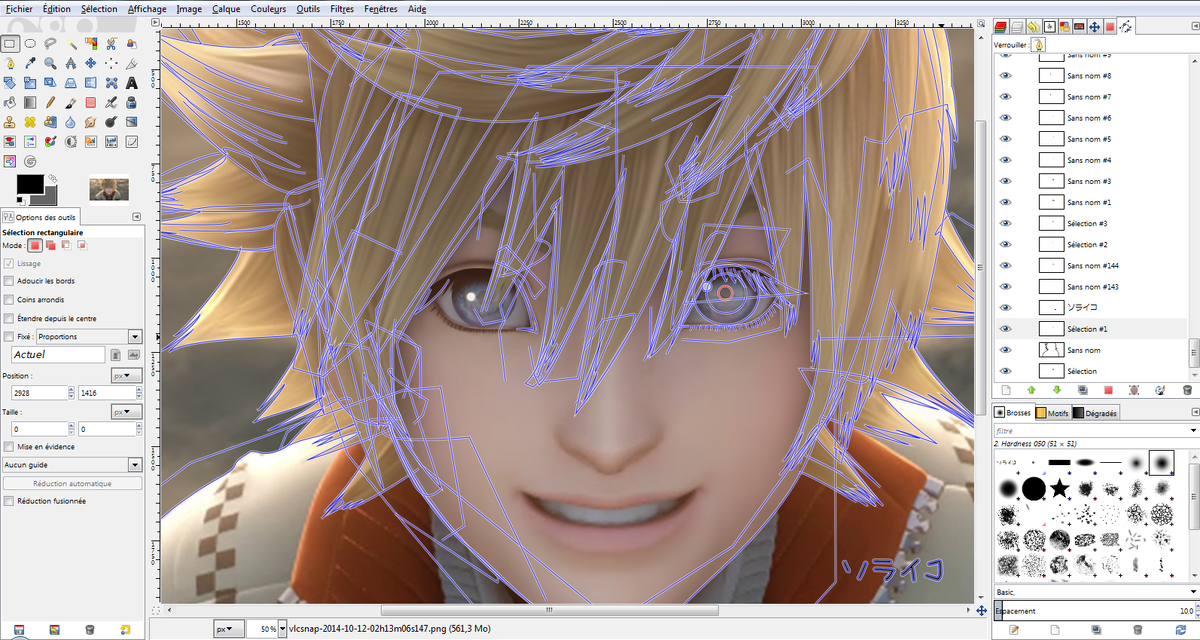
Task: Select the Free Select lasso tool
Action: tap(50, 43)
